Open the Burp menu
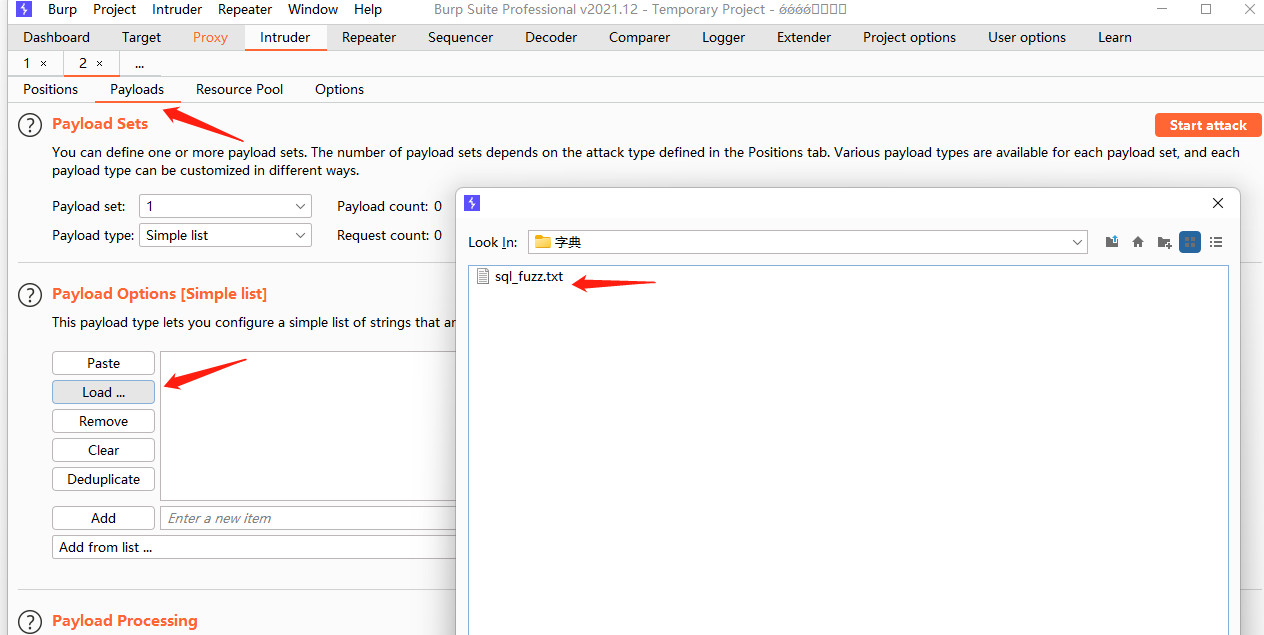Screen dimensions: 1264x635 [63, 9]
